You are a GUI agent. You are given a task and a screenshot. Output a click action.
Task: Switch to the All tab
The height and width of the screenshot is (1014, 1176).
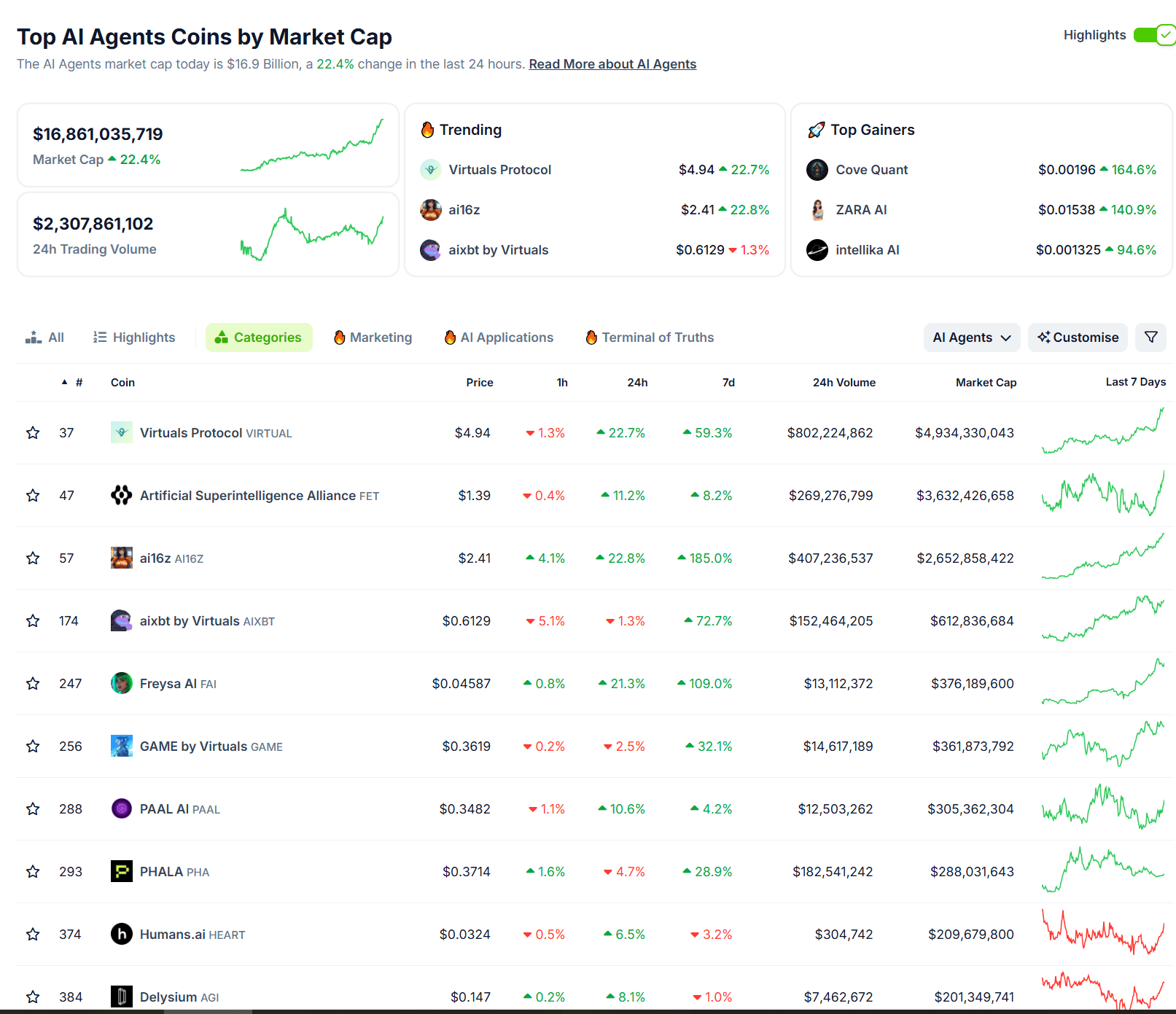click(x=44, y=338)
